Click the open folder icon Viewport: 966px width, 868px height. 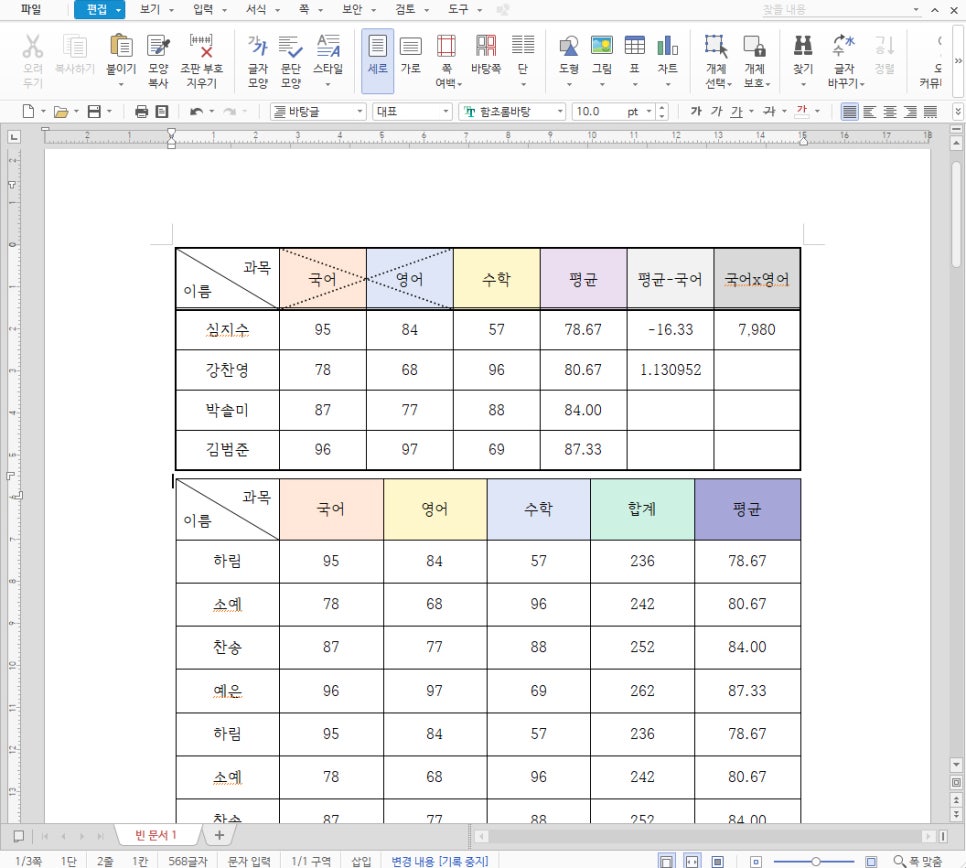coord(60,112)
